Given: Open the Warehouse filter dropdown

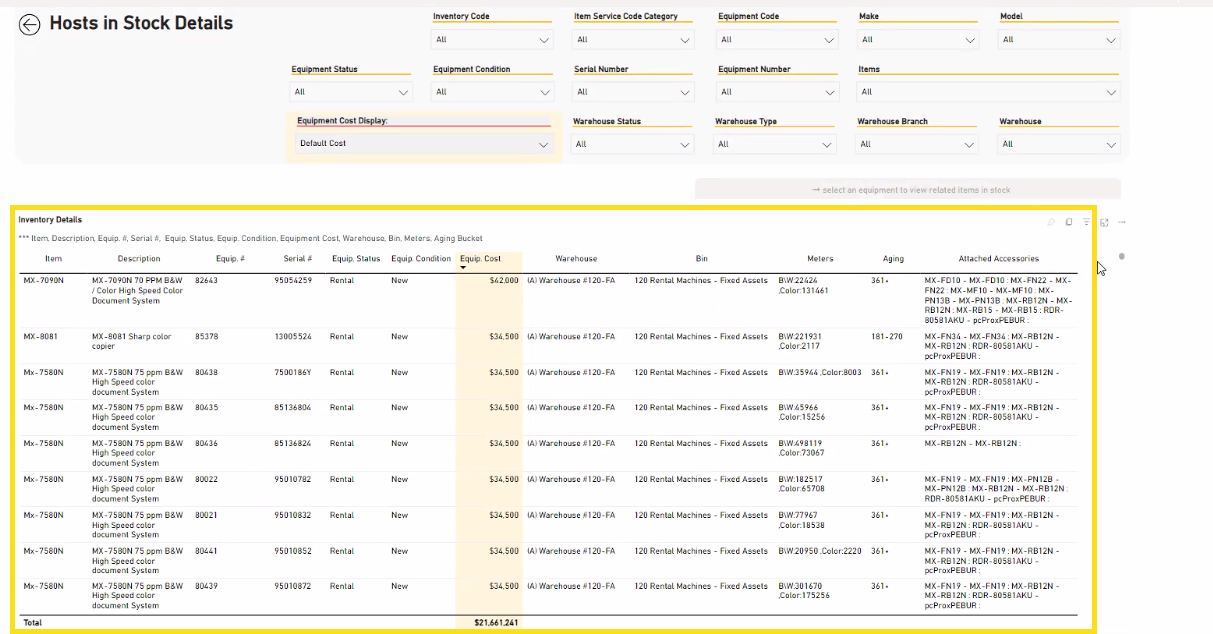Looking at the screenshot, I should click(x=1059, y=144).
